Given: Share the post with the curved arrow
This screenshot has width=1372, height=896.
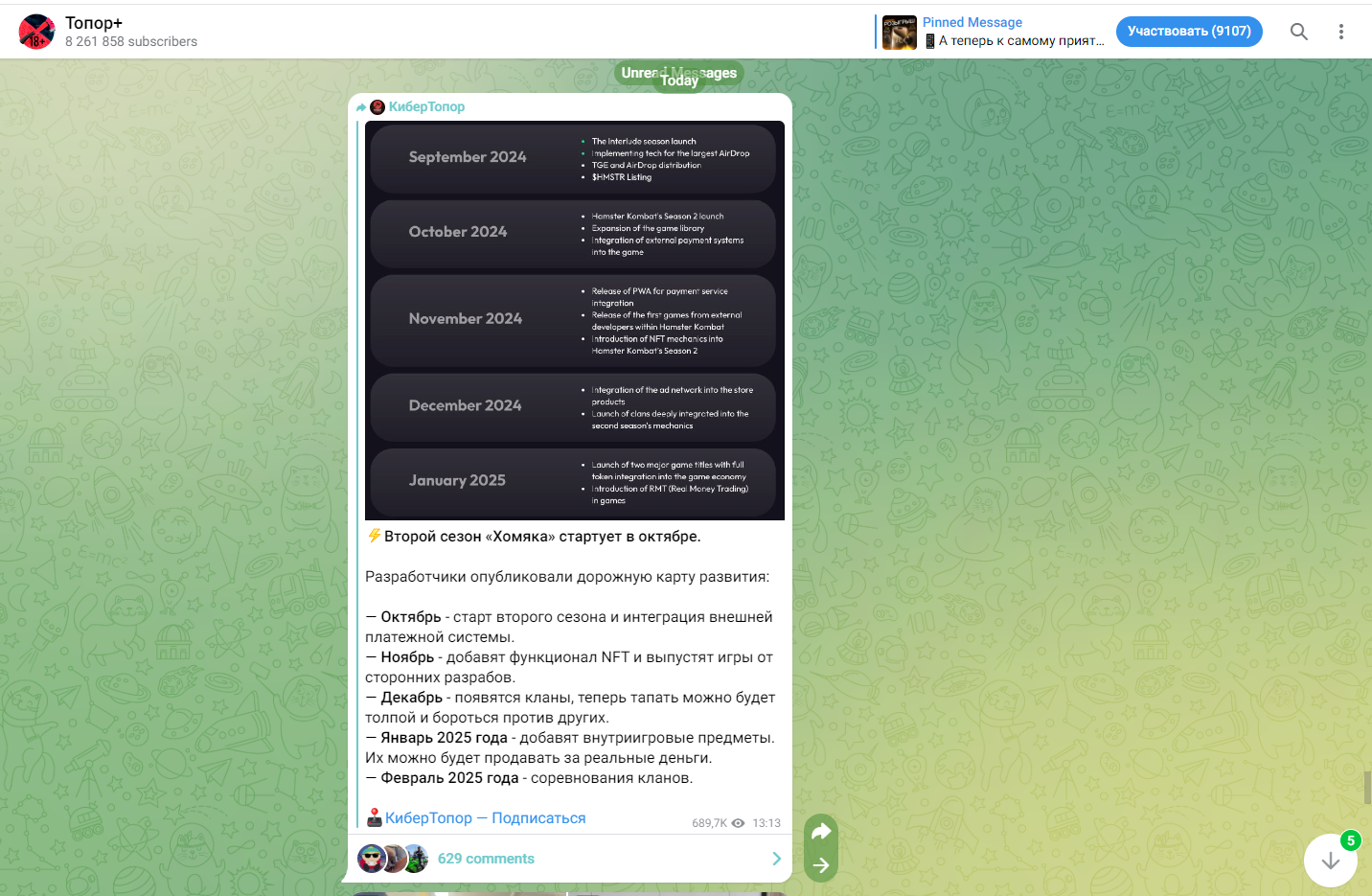Looking at the screenshot, I should [x=821, y=832].
